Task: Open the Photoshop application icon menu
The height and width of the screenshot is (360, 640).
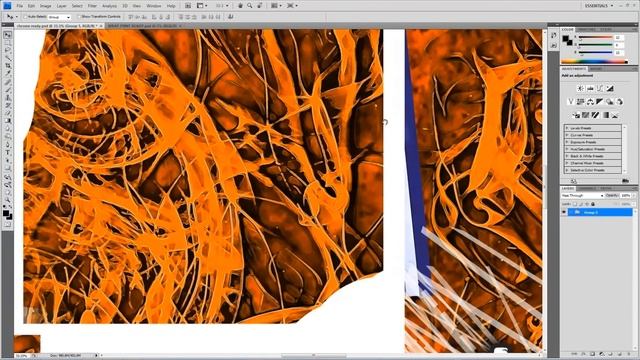Action: click(7, 6)
